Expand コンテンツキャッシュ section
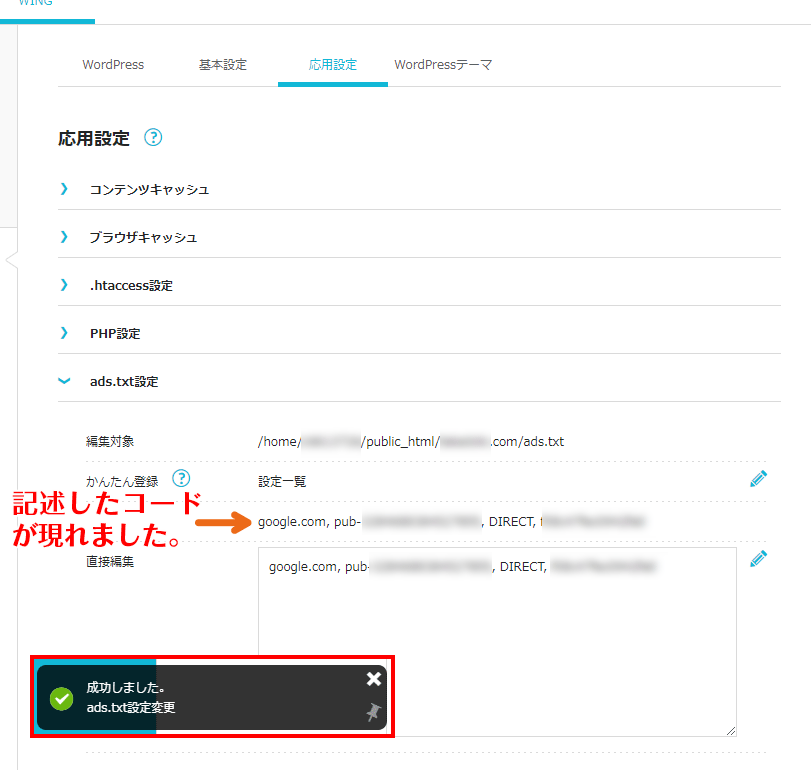The image size is (811, 770). (x=419, y=190)
